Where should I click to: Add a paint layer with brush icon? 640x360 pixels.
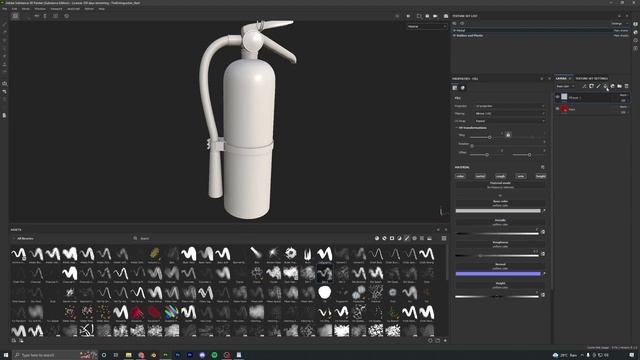click(x=598, y=86)
